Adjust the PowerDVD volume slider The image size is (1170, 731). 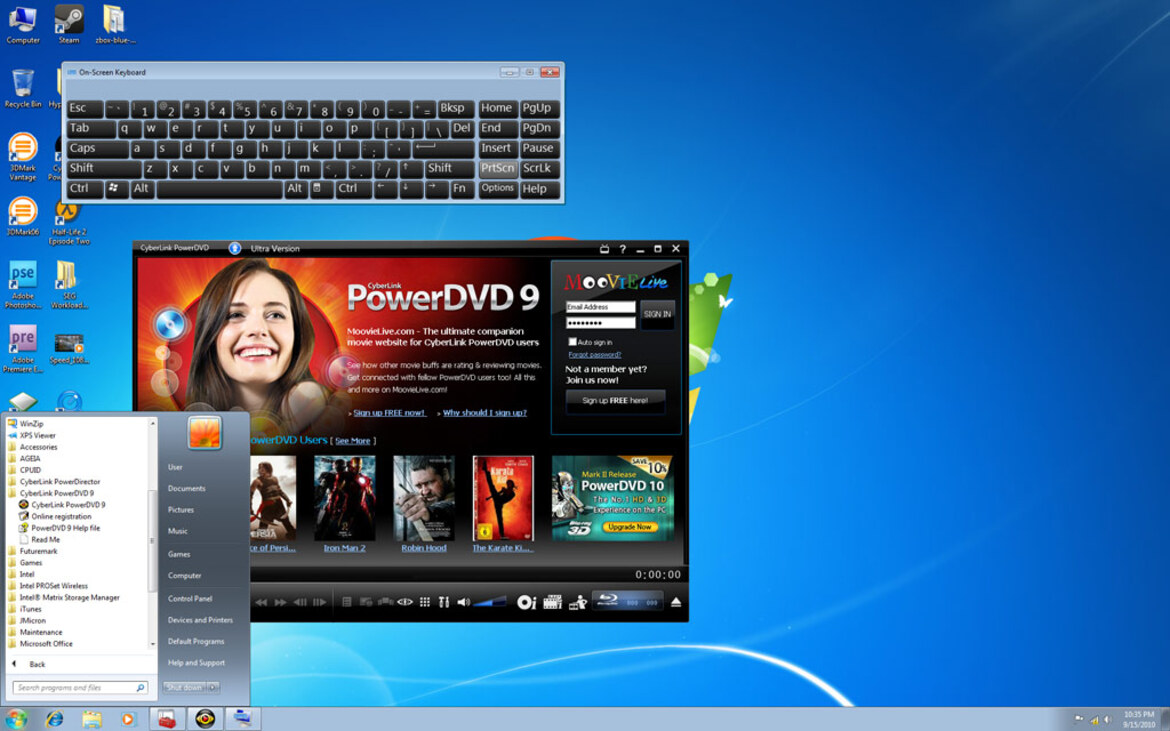(489, 602)
